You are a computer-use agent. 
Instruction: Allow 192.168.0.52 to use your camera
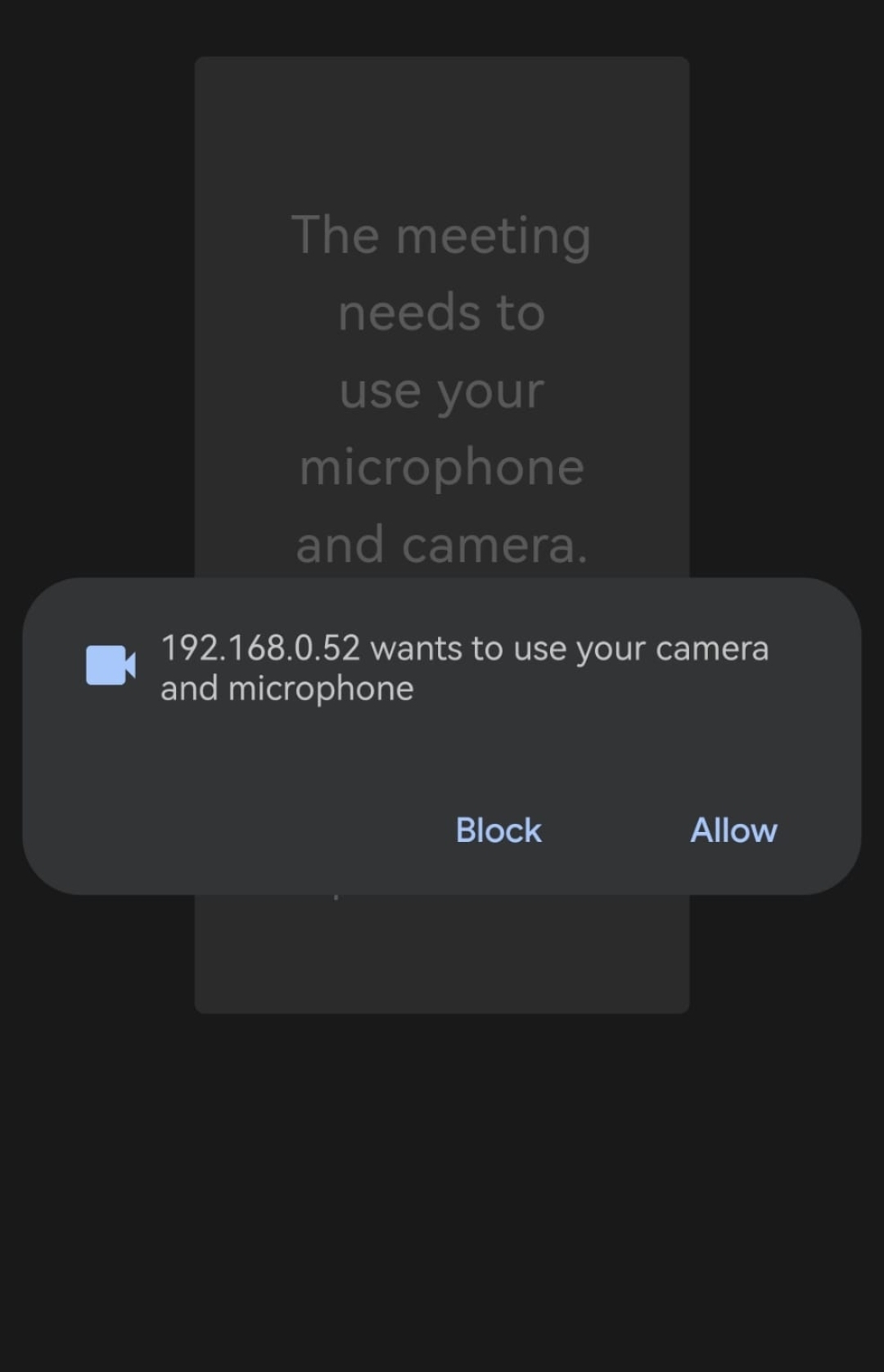pos(733,830)
